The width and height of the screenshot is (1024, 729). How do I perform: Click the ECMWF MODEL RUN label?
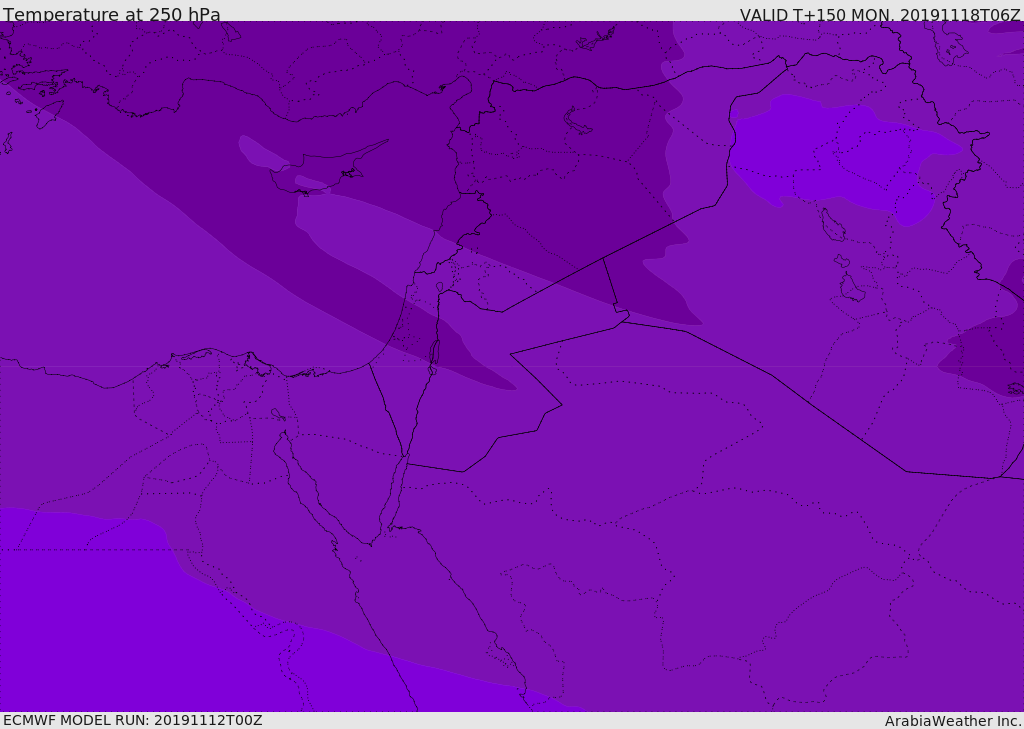click(133, 720)
